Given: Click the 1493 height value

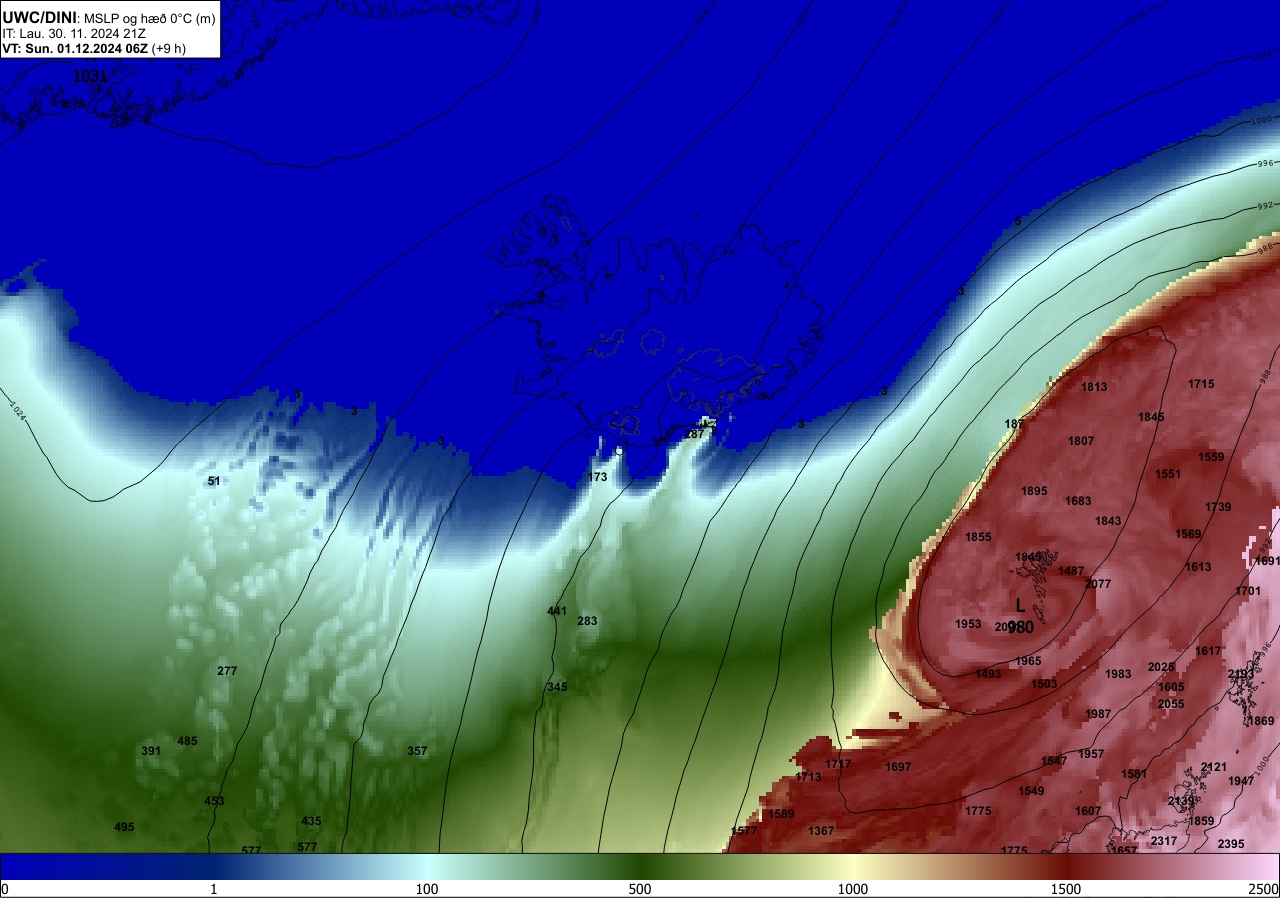Looking at the screenshot, I should click(x=988, y=674).
